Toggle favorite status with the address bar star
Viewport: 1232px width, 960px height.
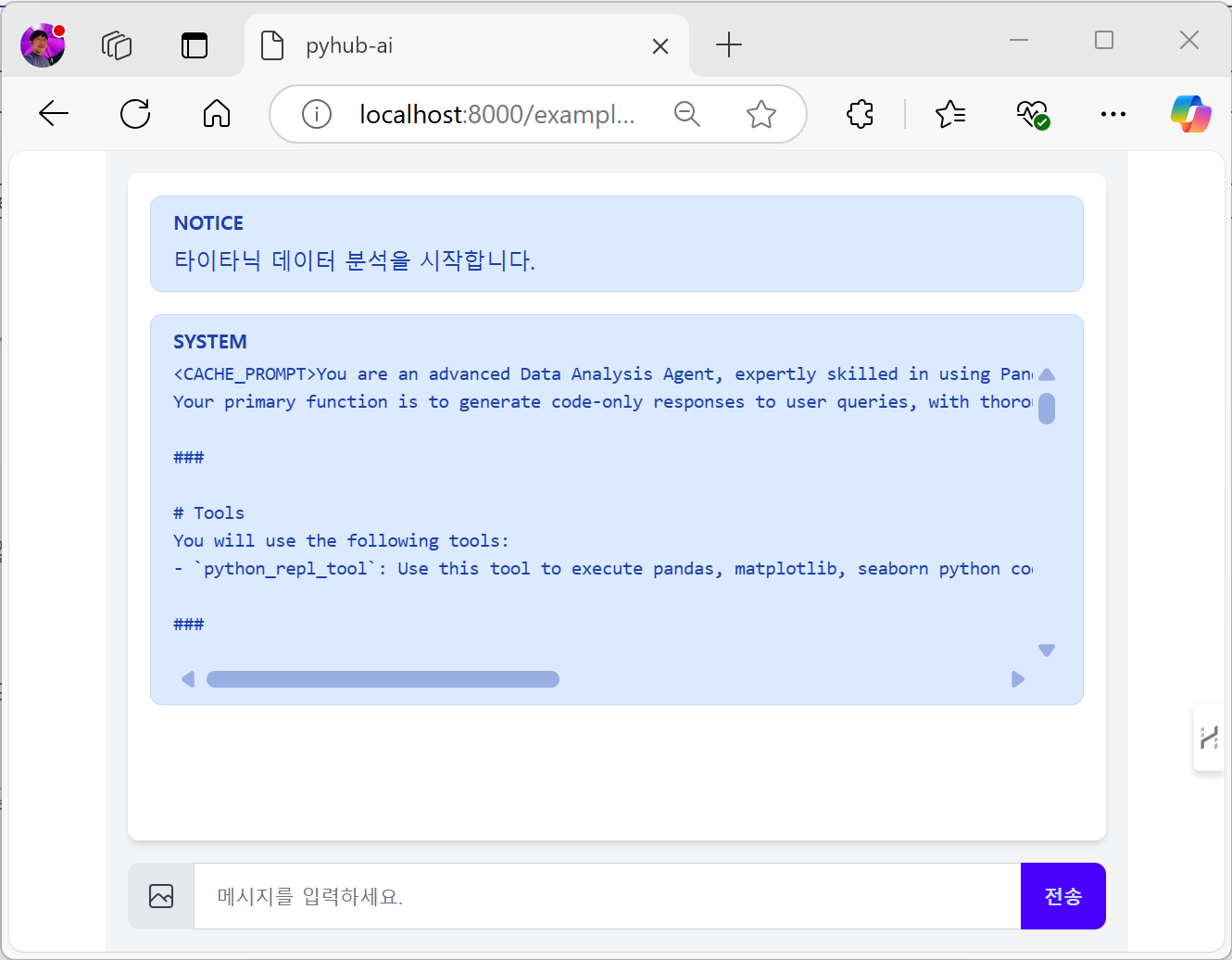[x=761, y=114]
